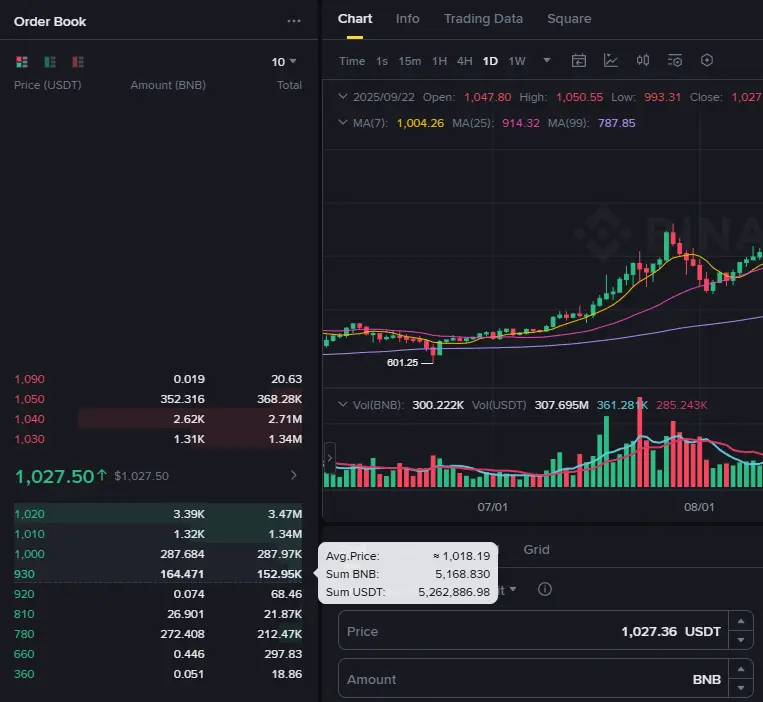Open the order book depth dropdown showing 10
This screenshot has height=702, width=763.
pyautogui.click(x=284, y=62)
